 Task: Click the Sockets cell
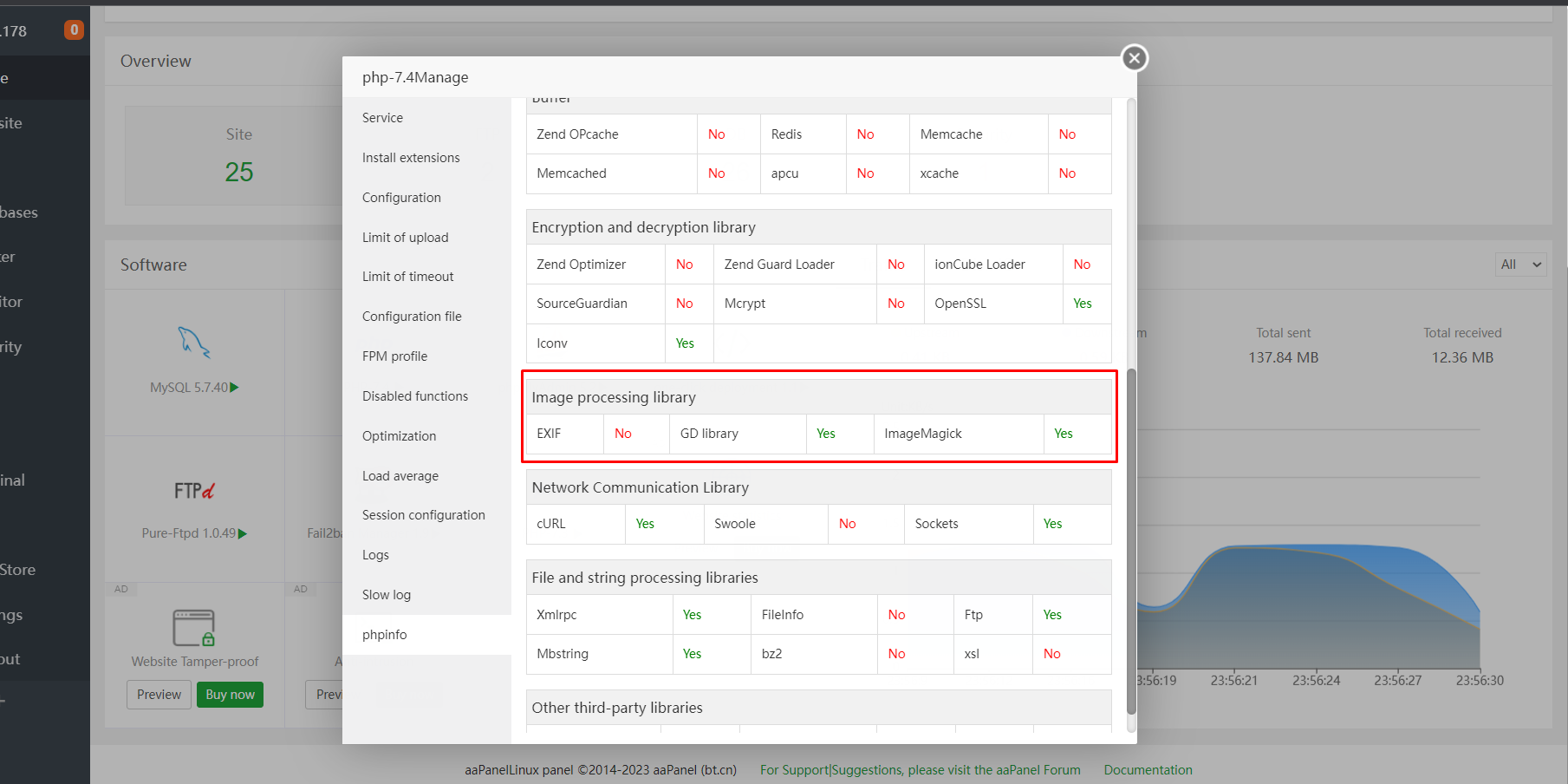[x=969, y=524]
